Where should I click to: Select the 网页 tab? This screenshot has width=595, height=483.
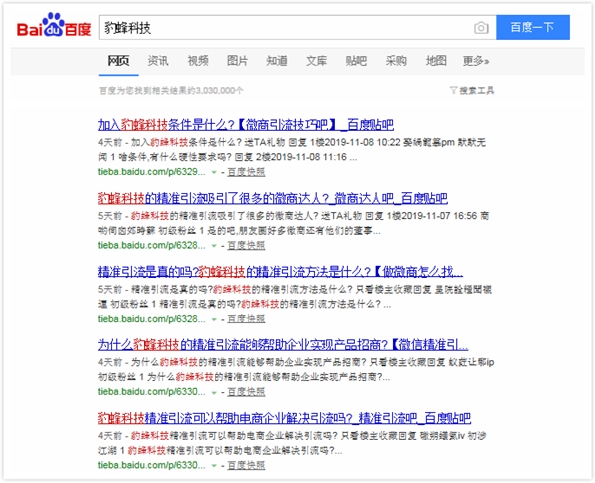click(x=118, y=61)
